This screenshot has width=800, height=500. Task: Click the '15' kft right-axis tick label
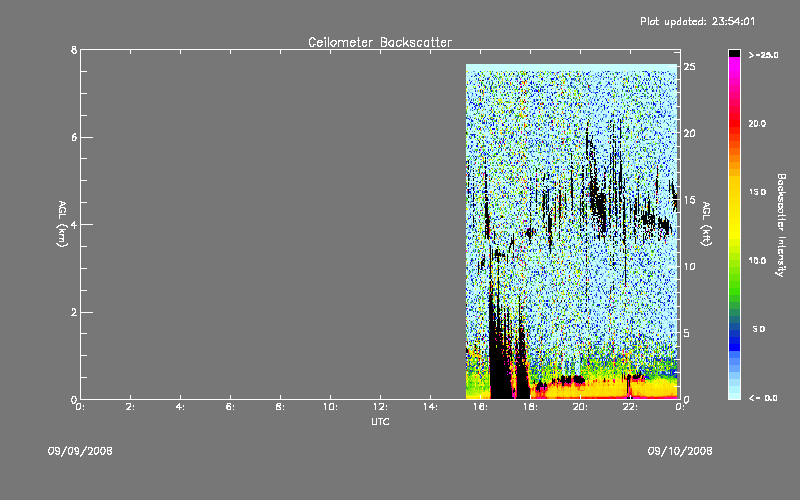tap(690, 199)
